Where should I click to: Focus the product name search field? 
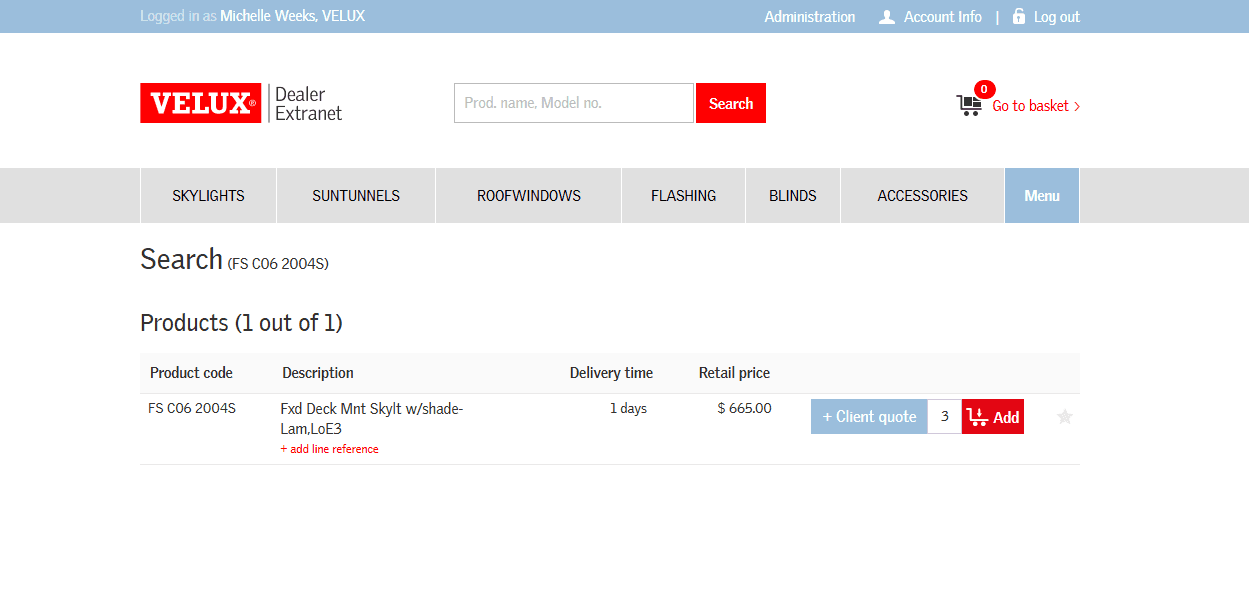pos(574,103)
